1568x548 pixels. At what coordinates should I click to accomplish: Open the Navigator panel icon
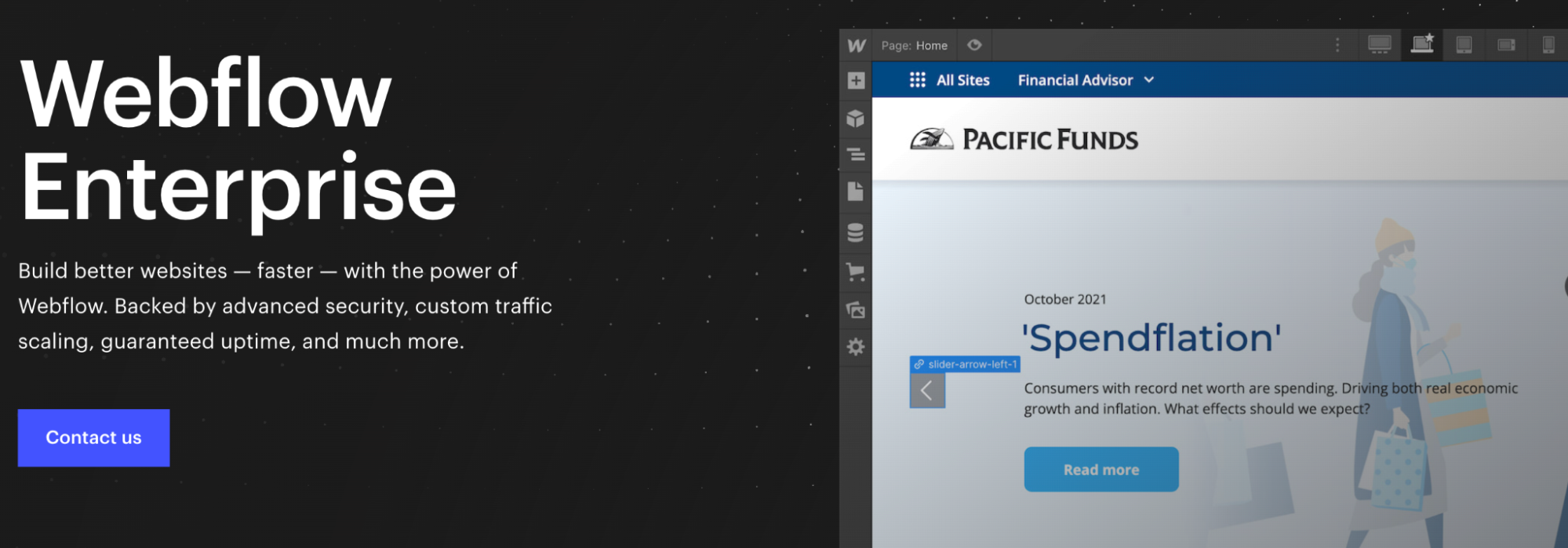pos(856,155)
